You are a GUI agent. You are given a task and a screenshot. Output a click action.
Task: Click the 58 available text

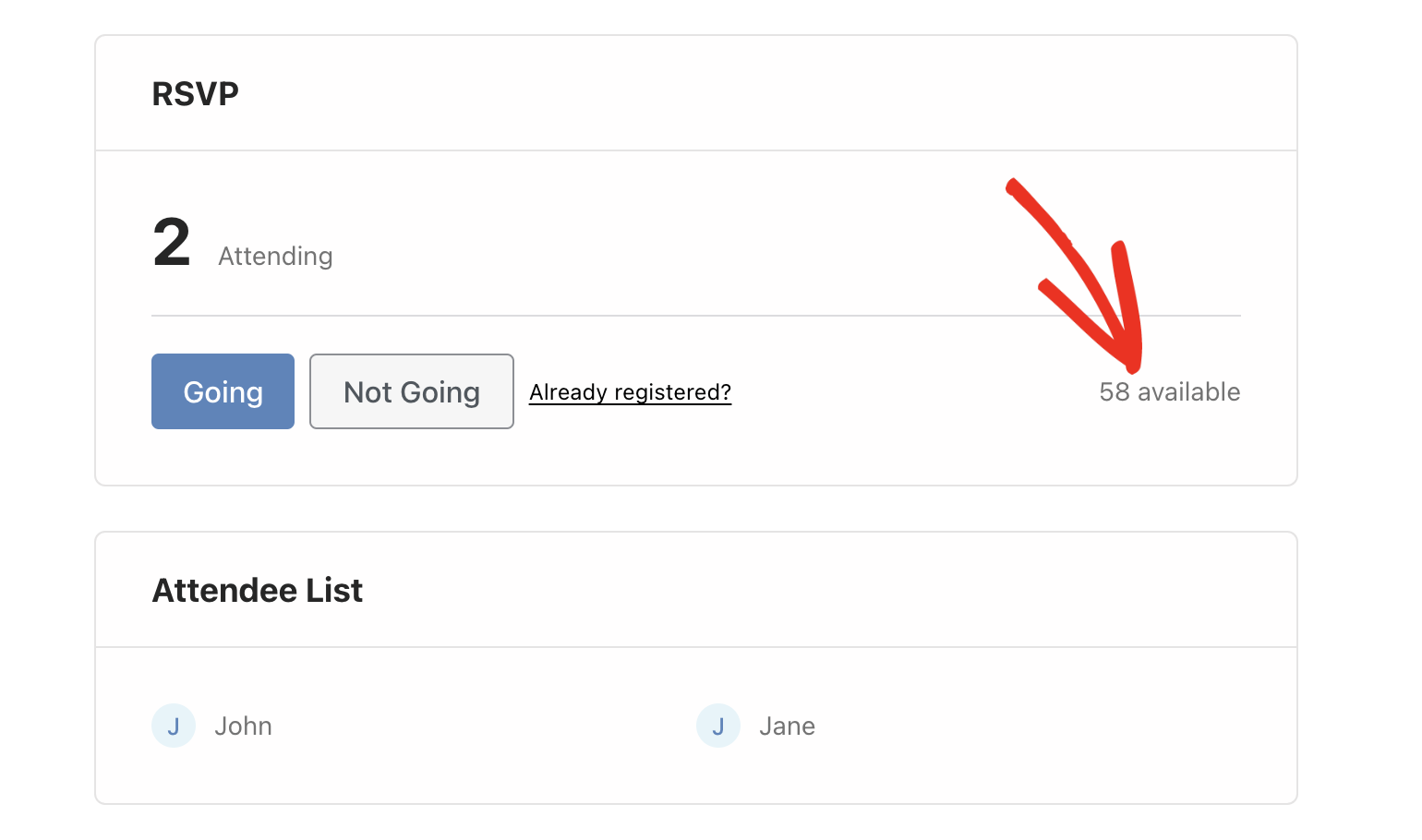coord(1170,392)
